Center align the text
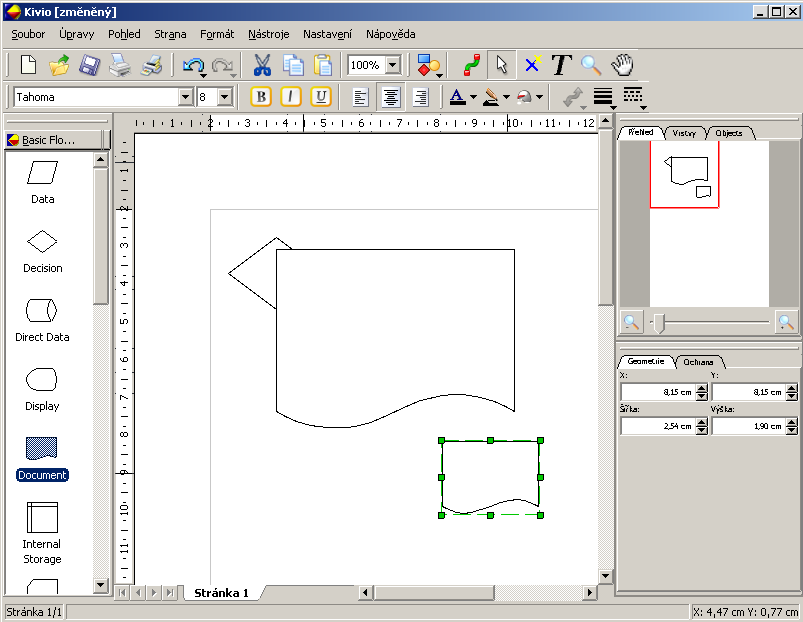Screen dimensions: 803x622 click(x=391, y=97)
